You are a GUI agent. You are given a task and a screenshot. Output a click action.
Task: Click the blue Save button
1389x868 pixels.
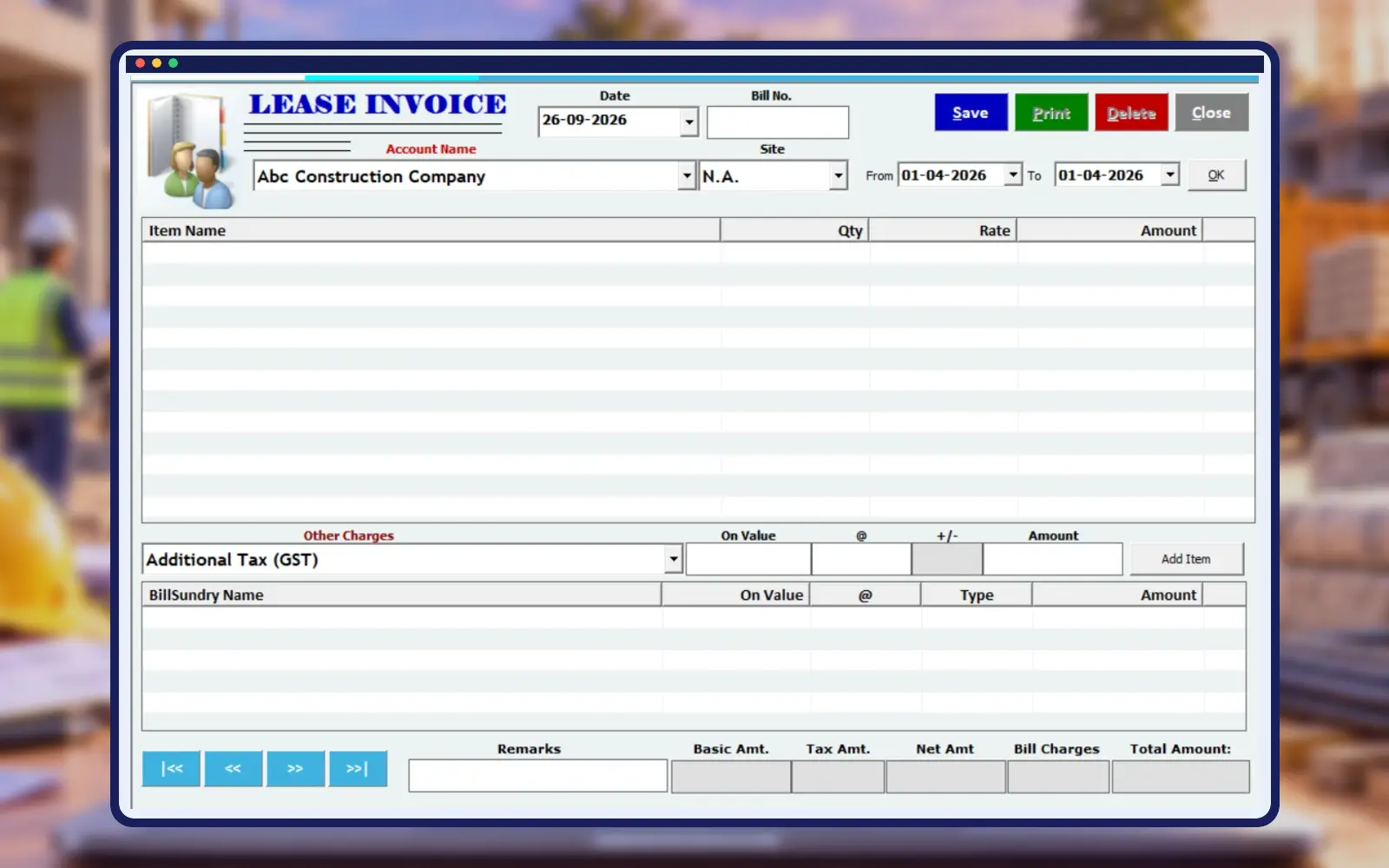click(x=971, y=113)
